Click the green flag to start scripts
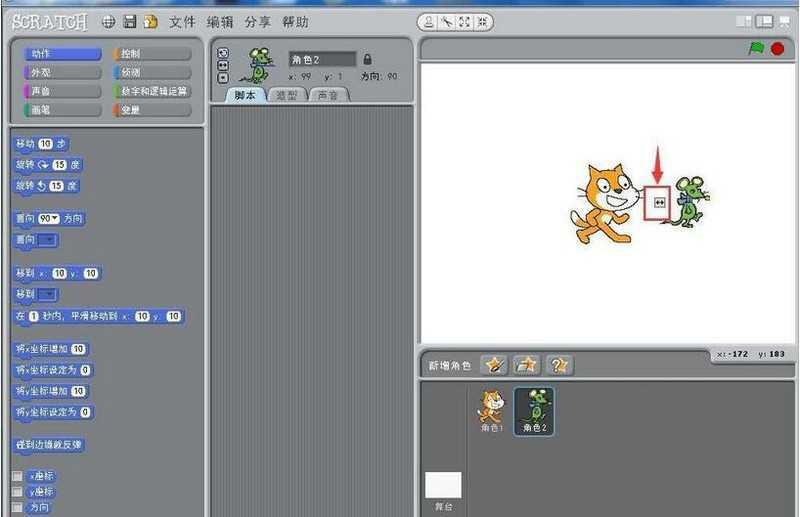 click(756, 48)
